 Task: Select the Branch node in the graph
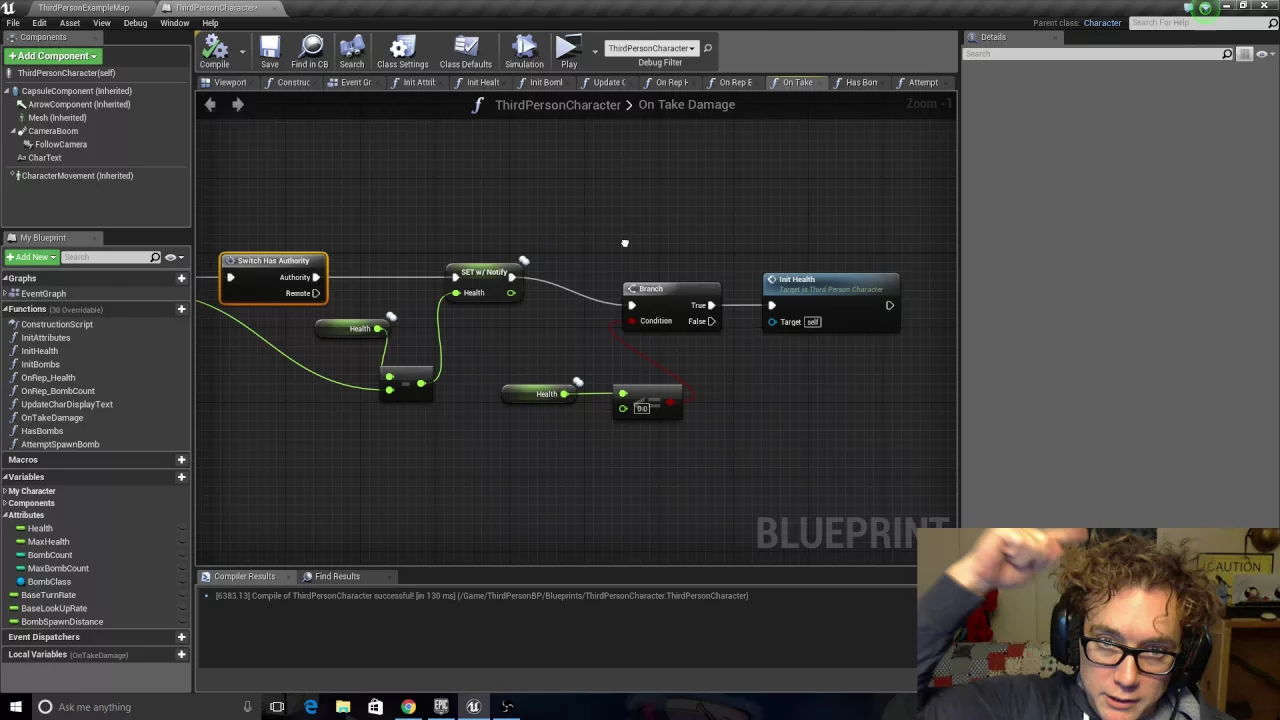click(x=671, y=305)
